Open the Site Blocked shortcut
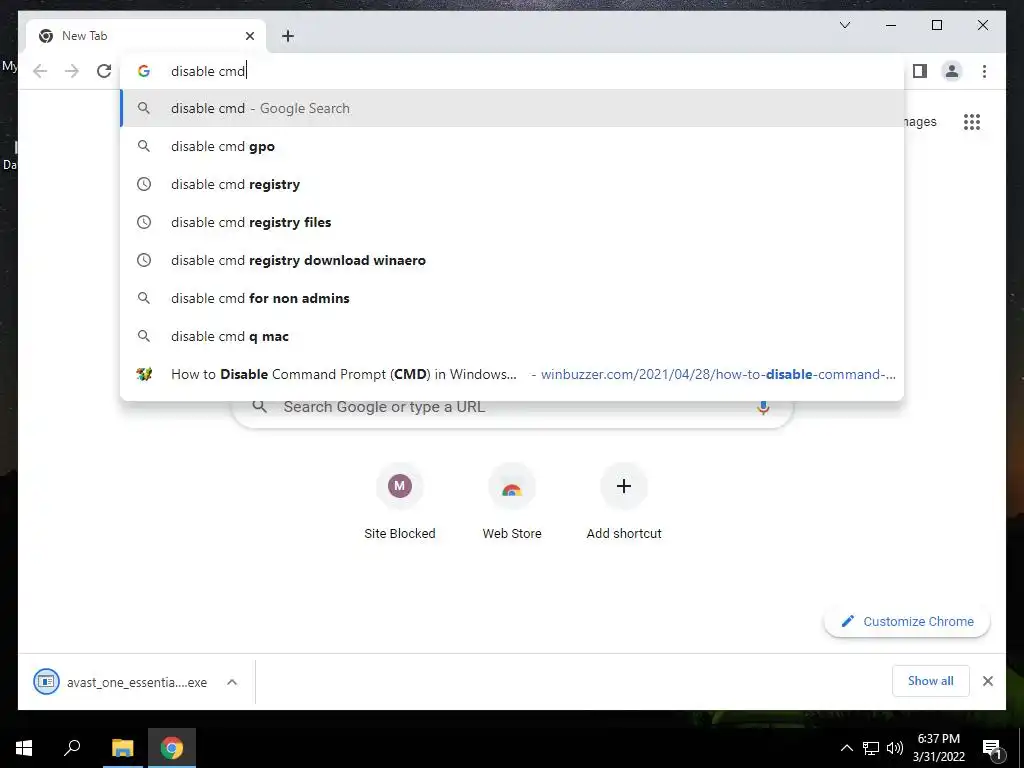1024x768 pixels. pos(400,502)
